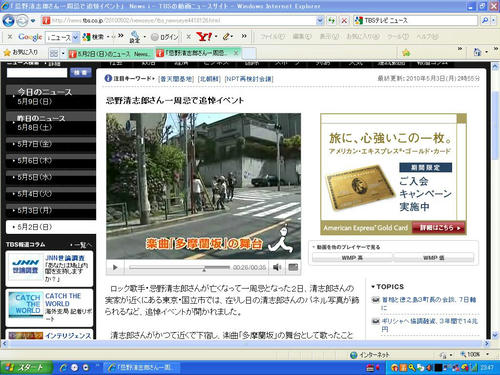Click the Yahoo toolbar pencil icon
This screenshot has width=500, height=375.
[x=227, y=36]
